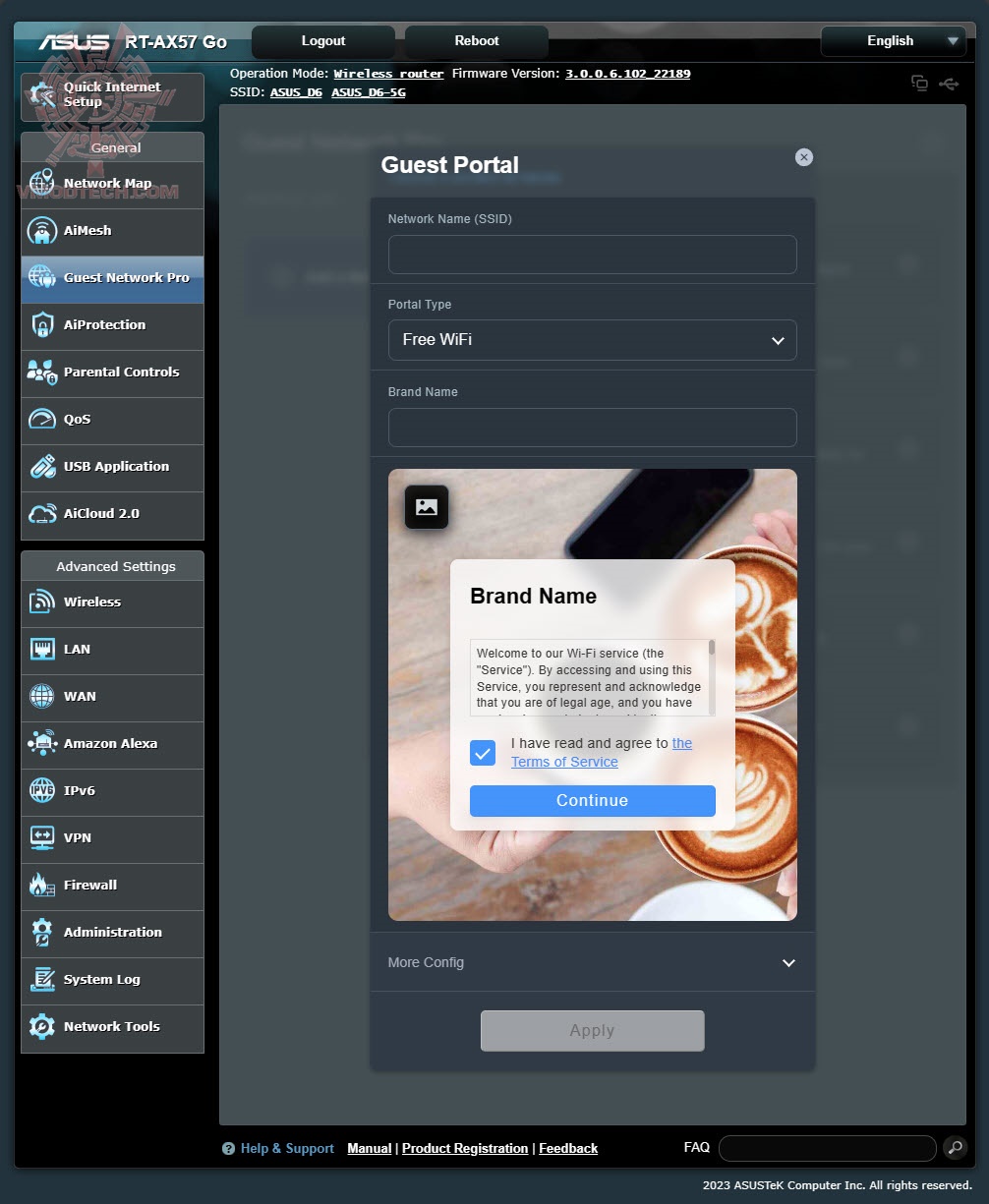
Task: Click the Brand Name input field
Action: (x=593, y=428)
